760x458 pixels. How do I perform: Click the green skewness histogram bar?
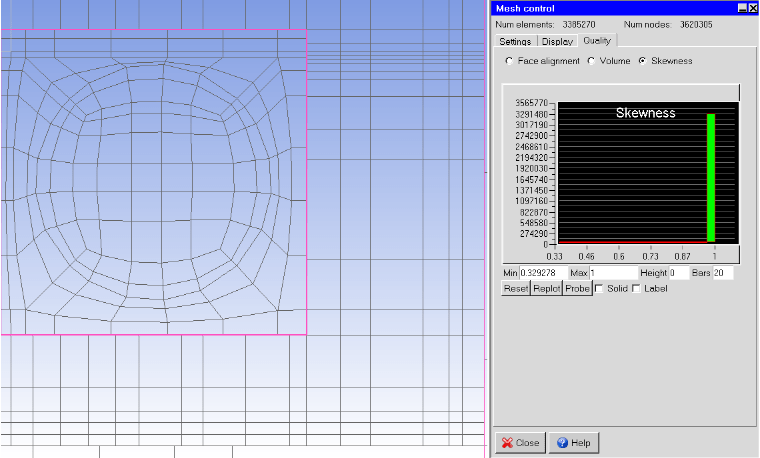coord(711,178)
